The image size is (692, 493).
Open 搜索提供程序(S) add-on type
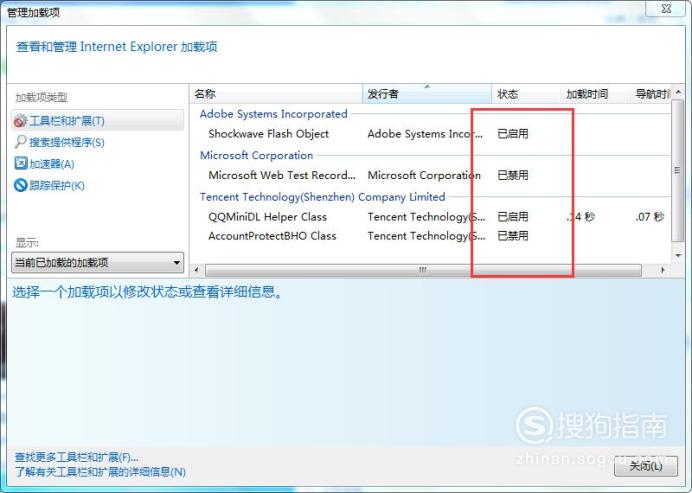[x=67, y=142]
